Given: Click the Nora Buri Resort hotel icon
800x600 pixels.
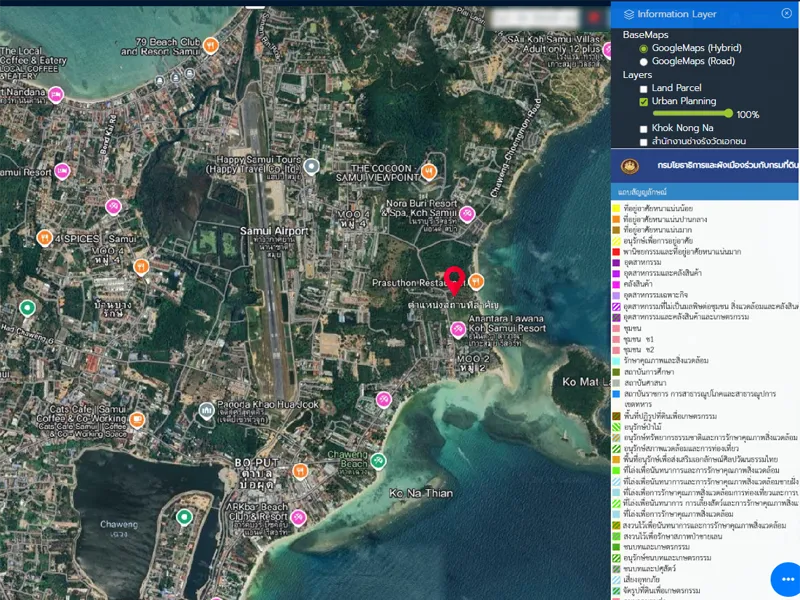Looking at the screenshot, I should pos(467,213).
